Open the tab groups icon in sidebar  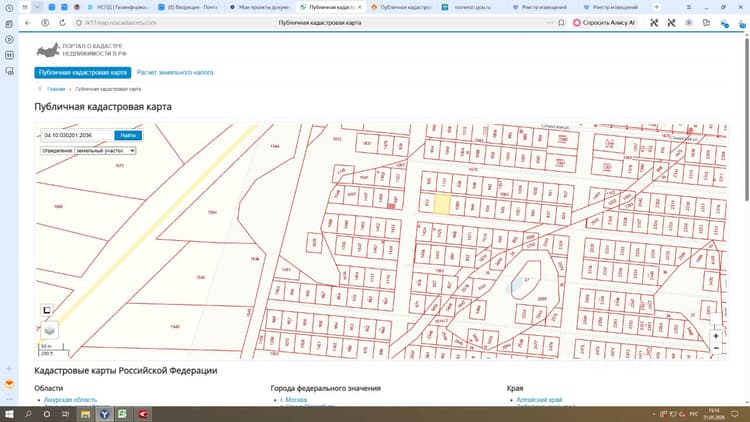pyautogui.click(x=9, y=24)
